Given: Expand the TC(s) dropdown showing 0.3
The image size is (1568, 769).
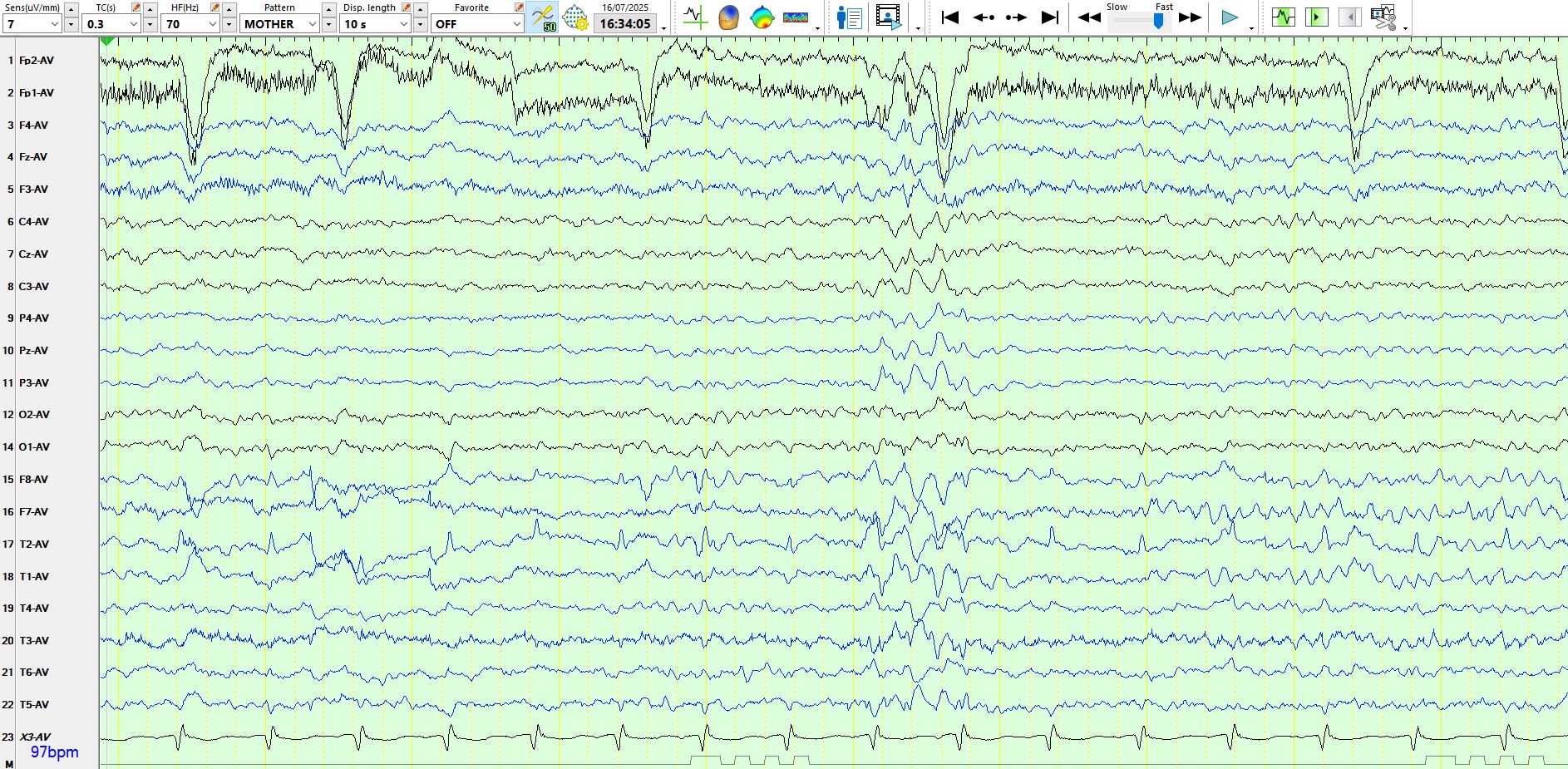Looking at the screenshot, I should click(x=111, y=24).
